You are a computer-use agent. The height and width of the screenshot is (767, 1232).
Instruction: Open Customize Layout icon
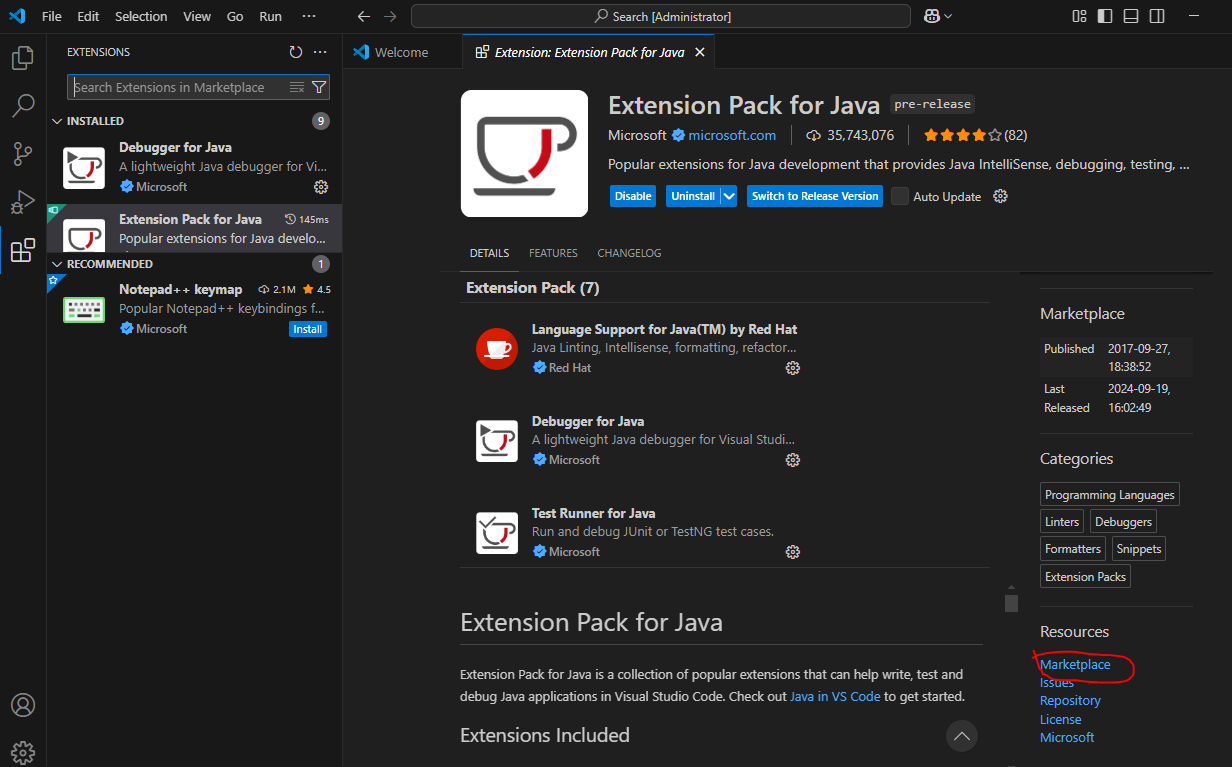point(1079,16)
